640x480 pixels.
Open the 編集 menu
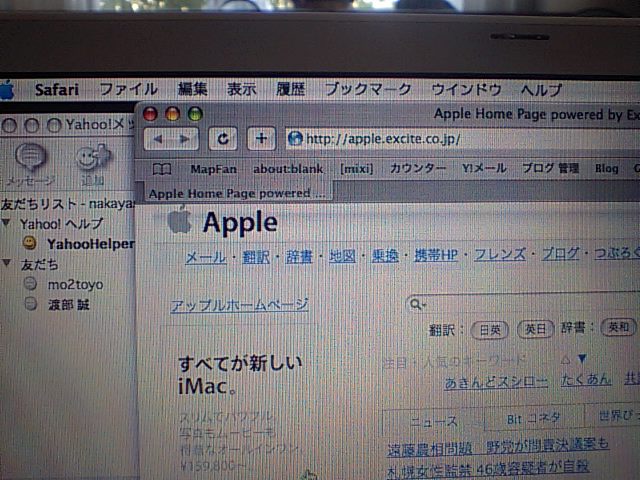tap(192, 89)
